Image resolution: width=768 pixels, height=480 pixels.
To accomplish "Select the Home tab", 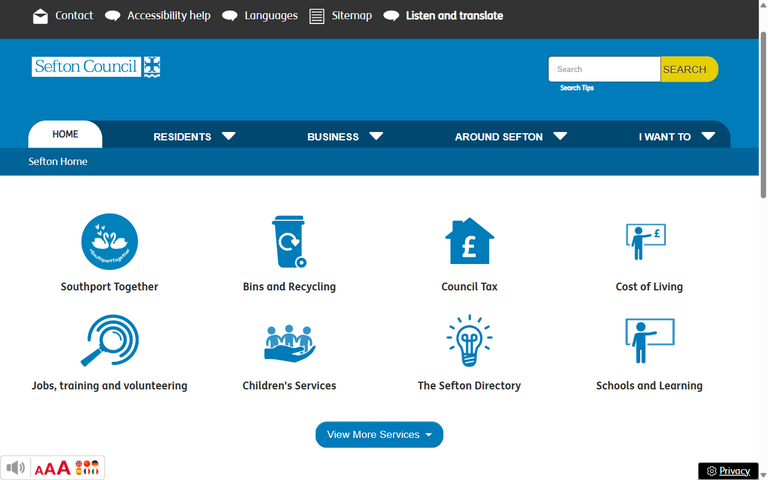I will point(65,134).
